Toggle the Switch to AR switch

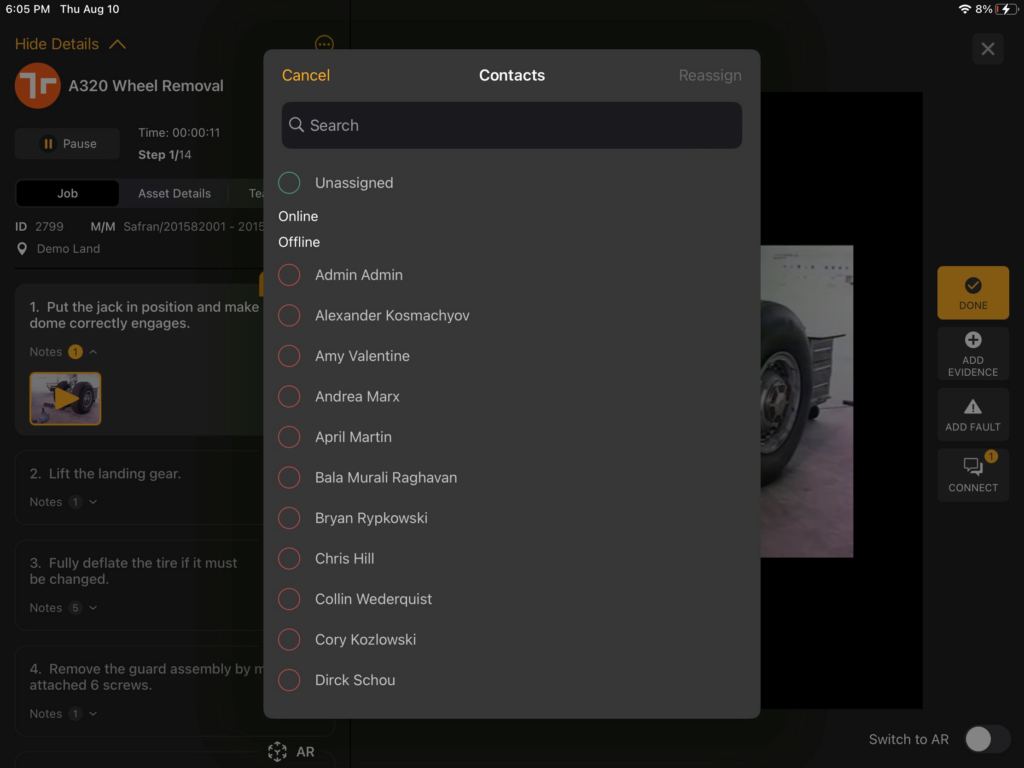coord(987,739)
